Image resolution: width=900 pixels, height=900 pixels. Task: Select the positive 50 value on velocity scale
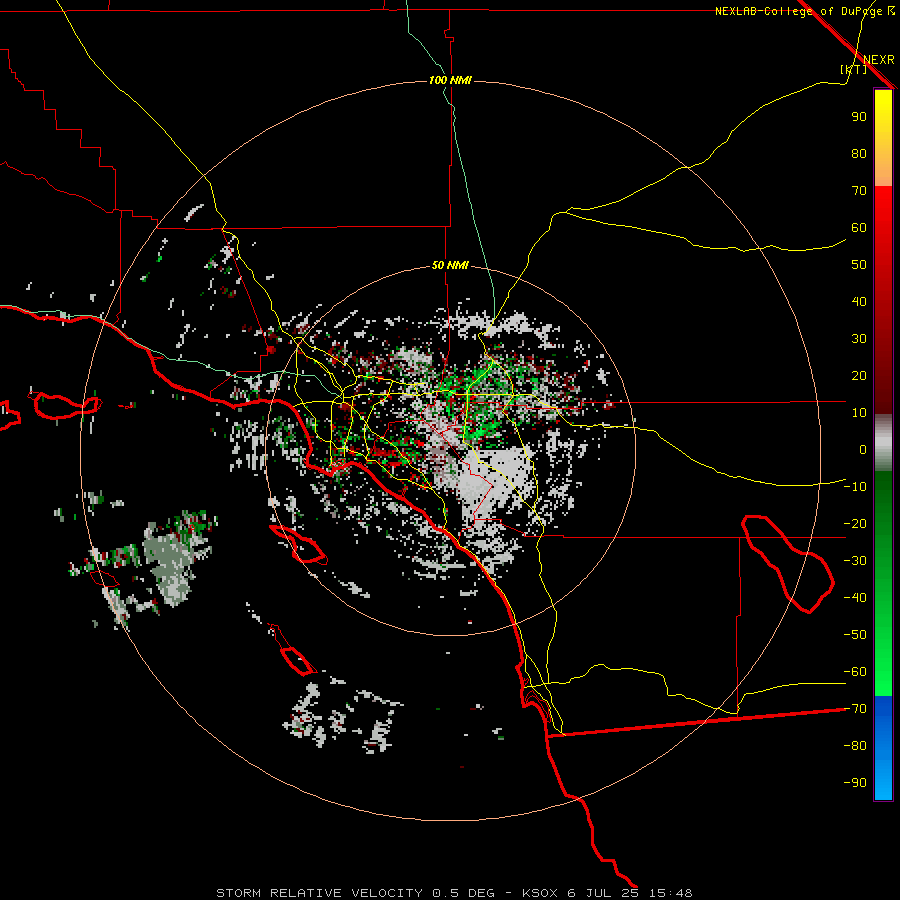tap(859, 265)
